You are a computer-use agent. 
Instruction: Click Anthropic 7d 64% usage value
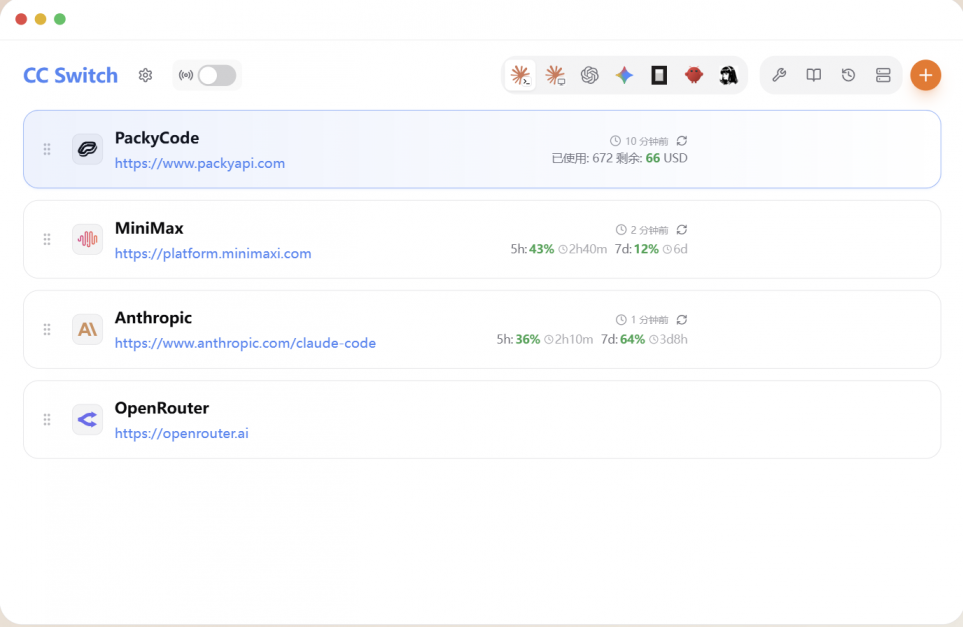pyautogui.click(x=632, y=340)
